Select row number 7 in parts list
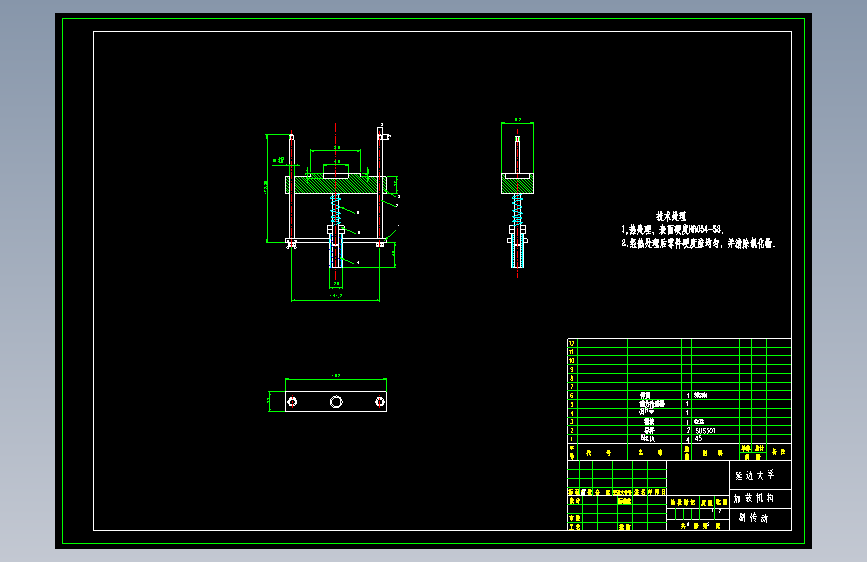Screen dimensions: 867x562 pos(572,386)
